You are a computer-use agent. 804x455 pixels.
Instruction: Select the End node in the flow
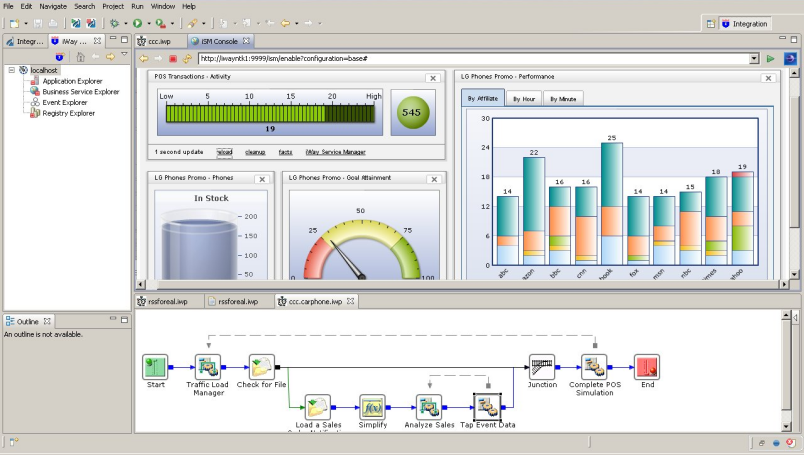point(647,366)
